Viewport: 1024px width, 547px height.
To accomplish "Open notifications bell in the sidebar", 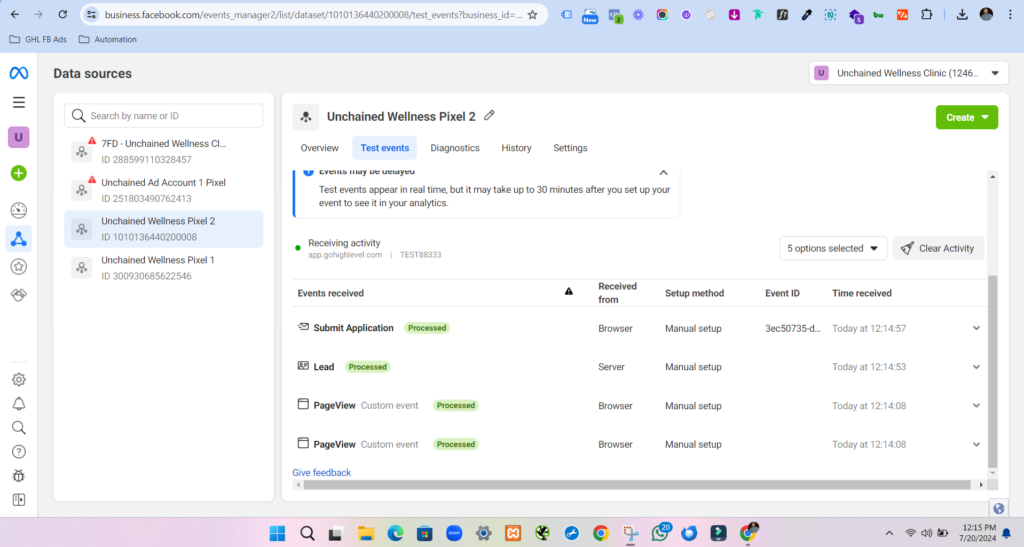I will 18,403.
